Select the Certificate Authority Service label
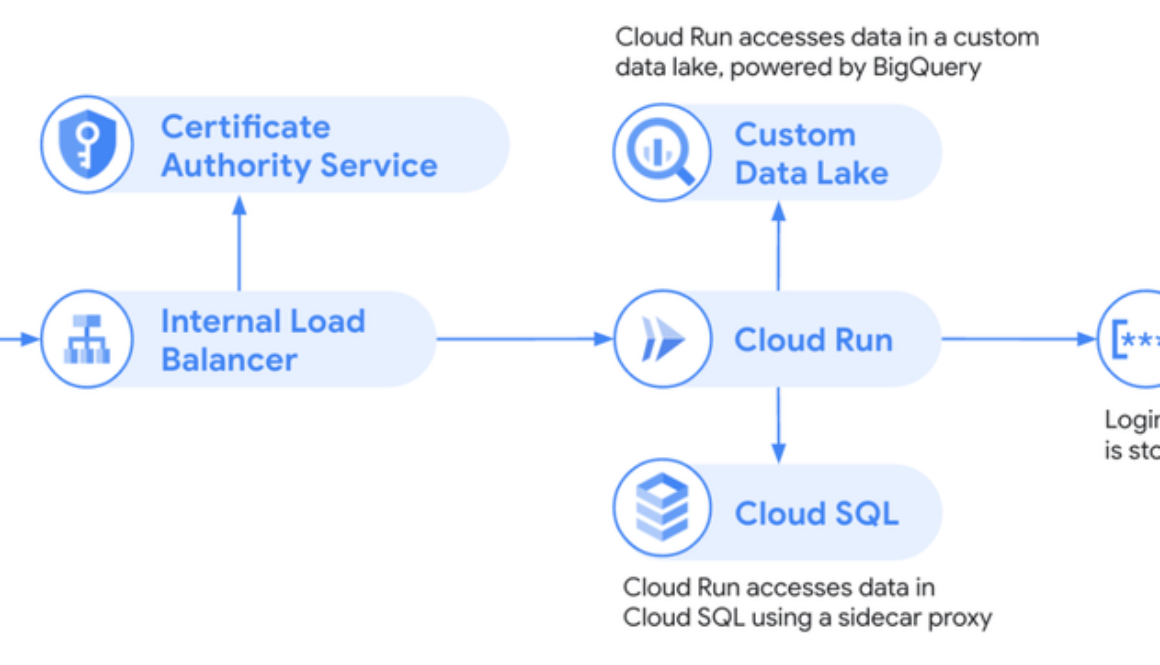1160x665 pixels. (299, 146)
